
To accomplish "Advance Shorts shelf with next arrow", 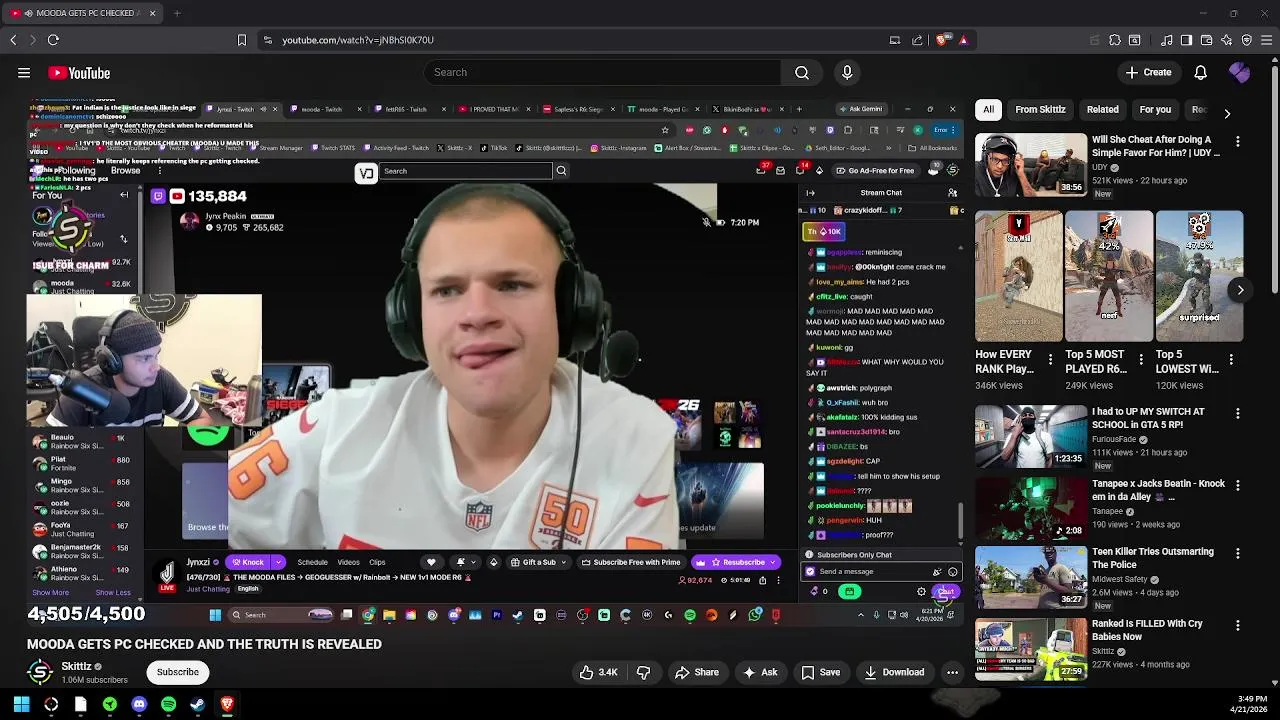I will (1240, 290).
